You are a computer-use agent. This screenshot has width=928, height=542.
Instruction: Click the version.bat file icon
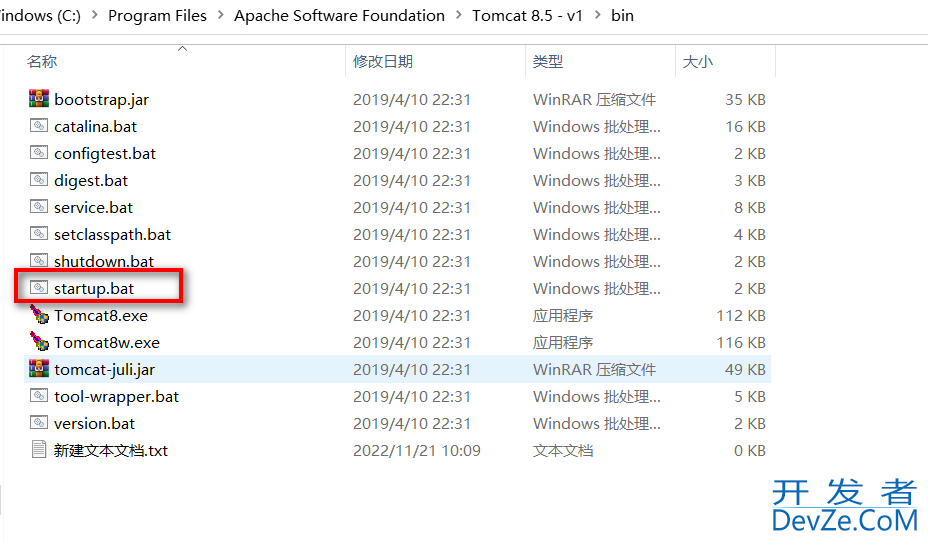coord(39,422)
